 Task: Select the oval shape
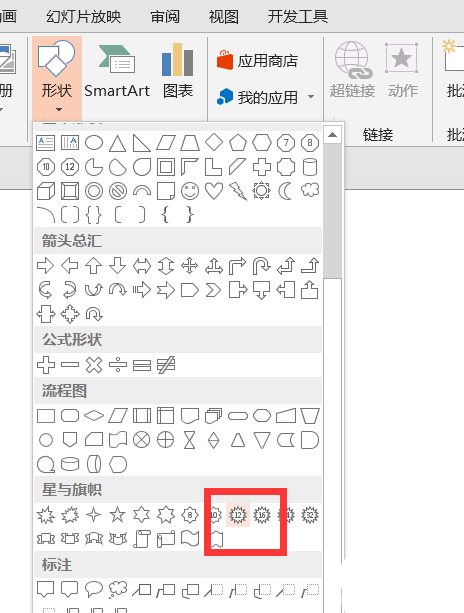click(x=94, y=143)
